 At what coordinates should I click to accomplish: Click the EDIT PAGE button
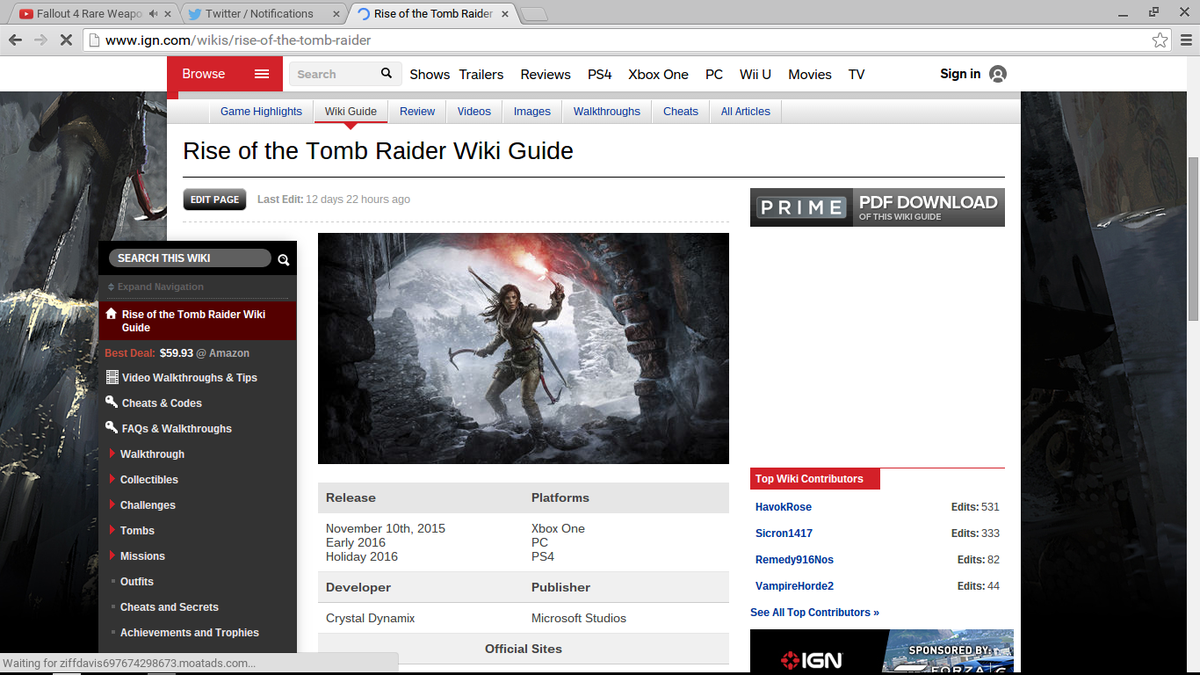coord(215,199)
